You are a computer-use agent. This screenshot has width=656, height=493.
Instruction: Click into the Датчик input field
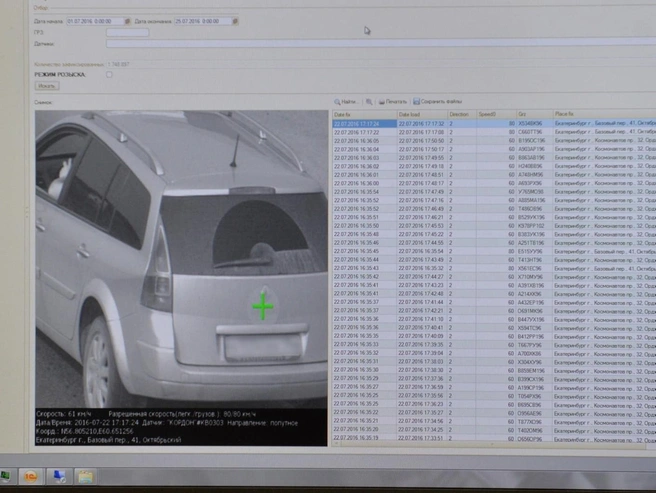[381, 43]
